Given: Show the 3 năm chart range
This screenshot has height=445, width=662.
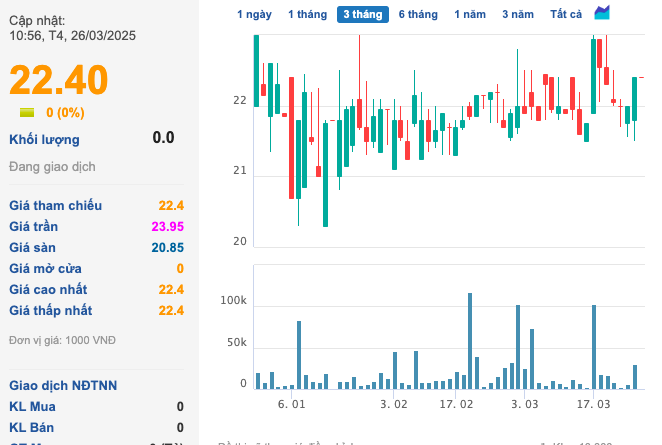Looking at the screenshot, I should tap(518, 14).
